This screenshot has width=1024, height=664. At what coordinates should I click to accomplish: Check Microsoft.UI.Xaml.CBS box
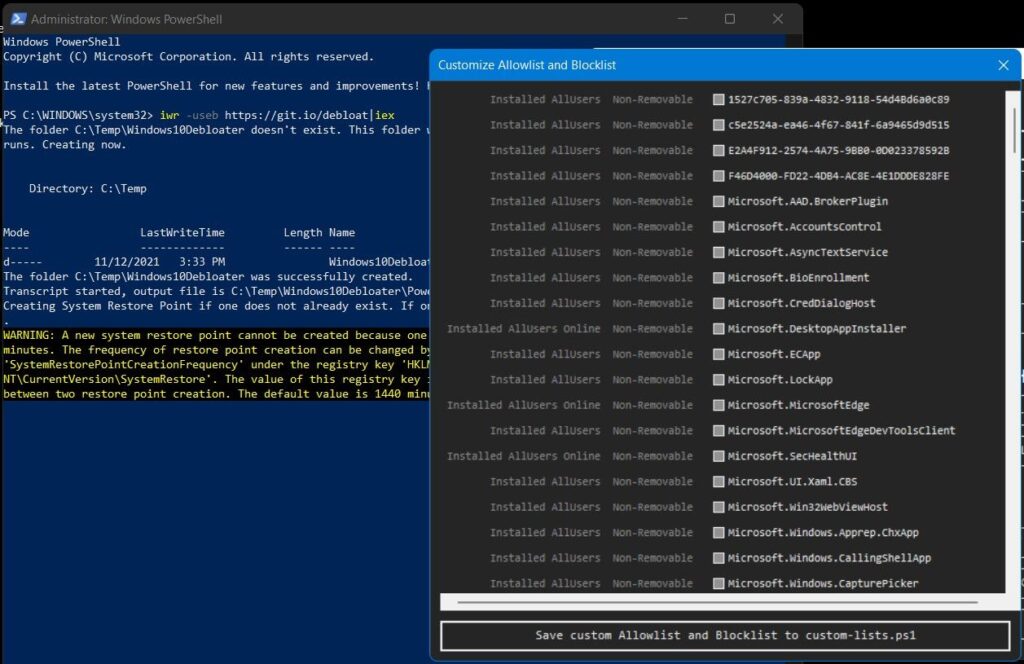coord(718,481)
